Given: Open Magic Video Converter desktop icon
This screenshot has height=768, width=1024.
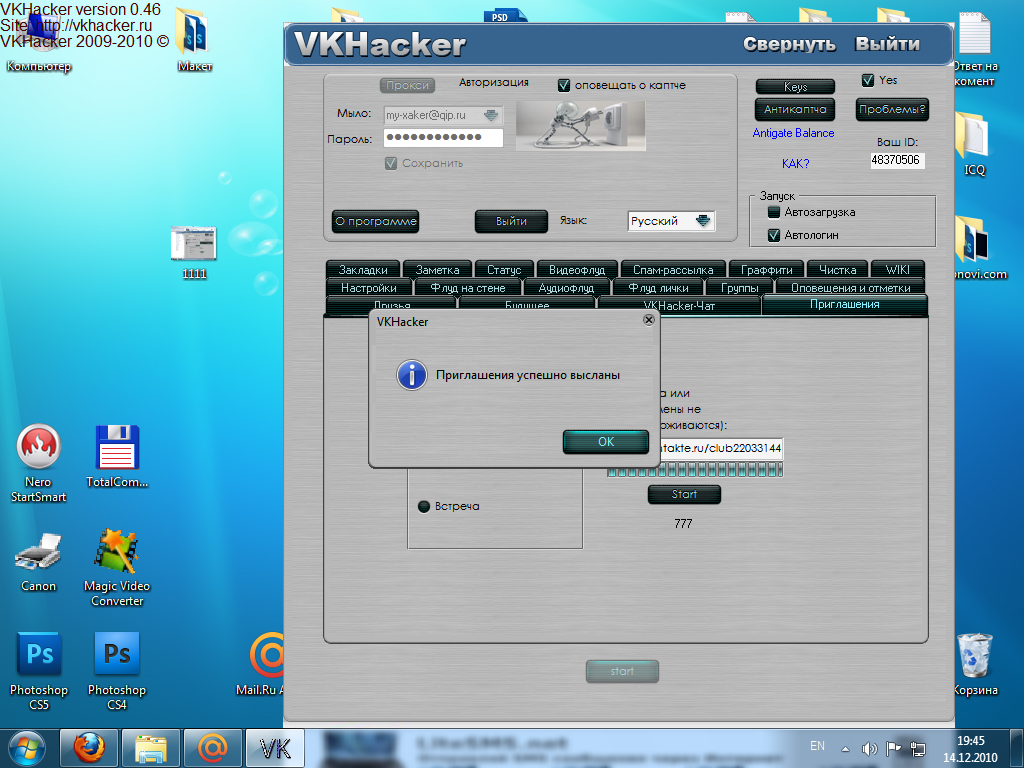Looking at the screenshot, I should [117, 566].
